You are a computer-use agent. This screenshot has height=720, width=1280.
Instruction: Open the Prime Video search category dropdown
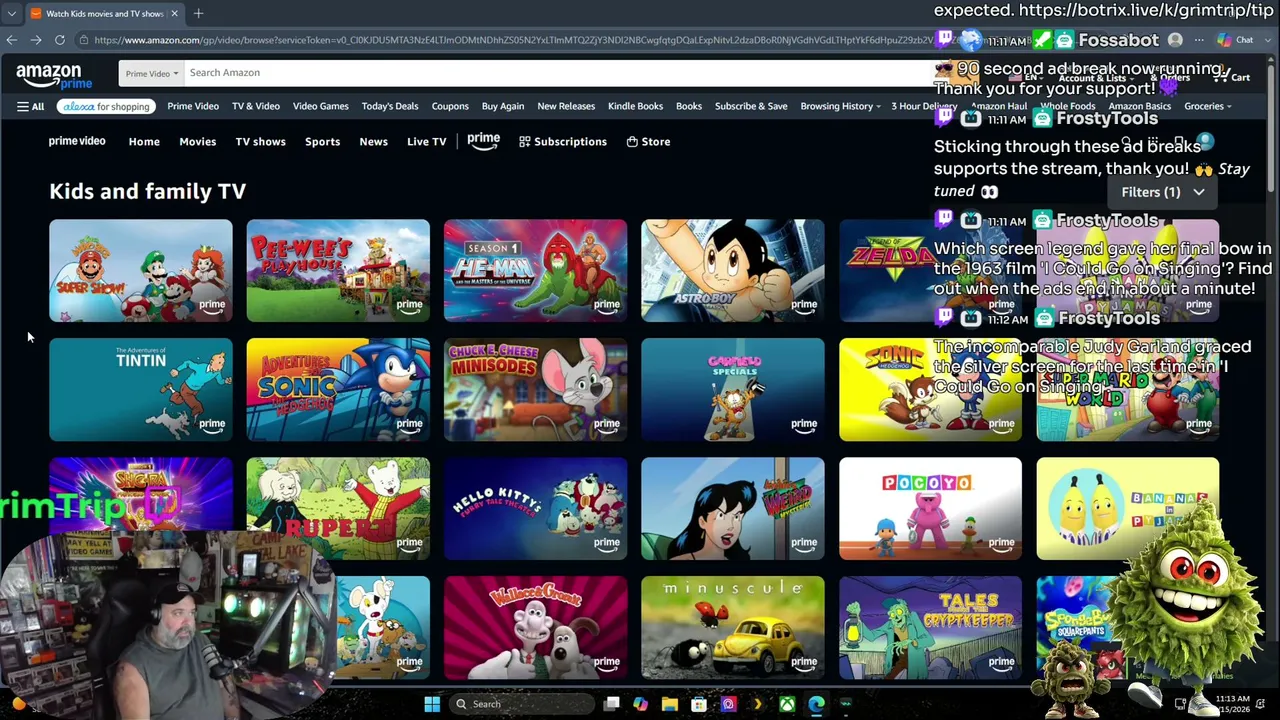click(151, 73)
